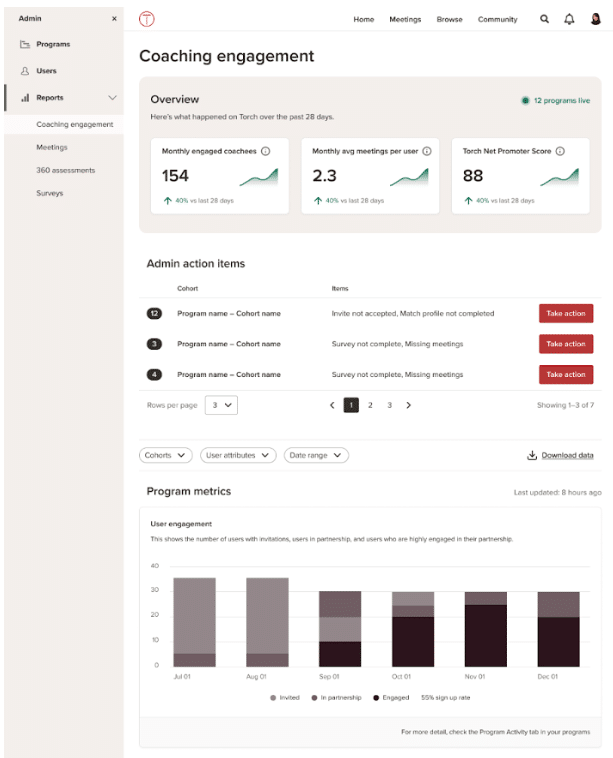Close the Admin sidebar panel
613x758 pixels.
tap(113, 19)
